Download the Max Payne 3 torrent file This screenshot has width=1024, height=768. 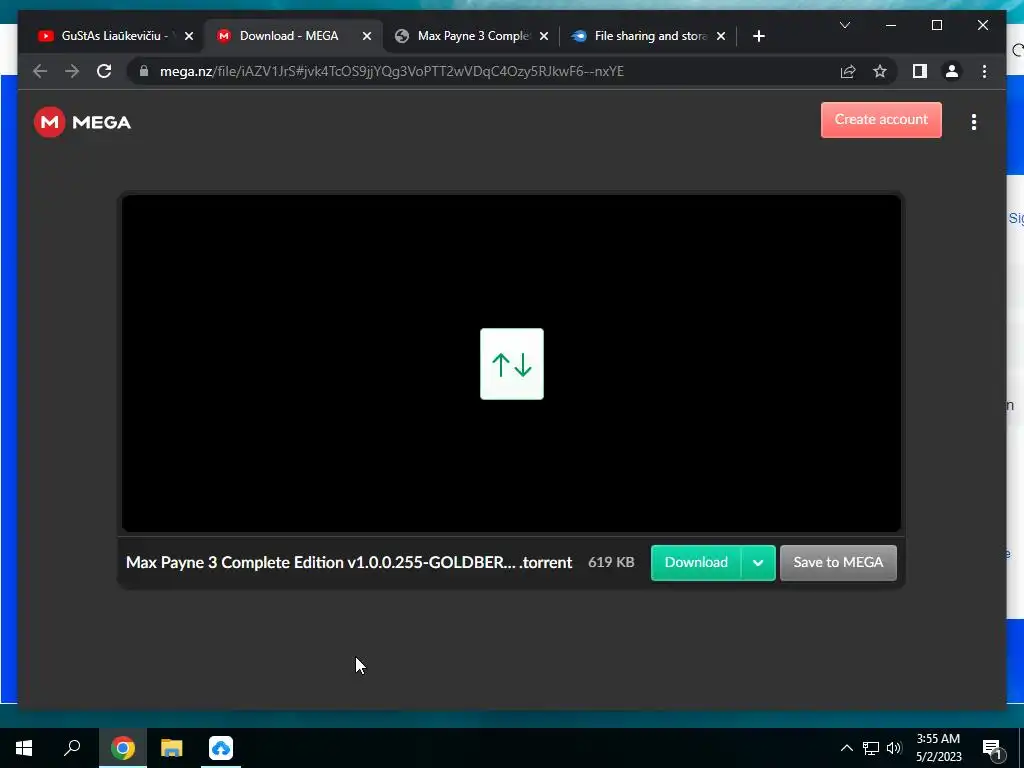[x=696, y=562]
